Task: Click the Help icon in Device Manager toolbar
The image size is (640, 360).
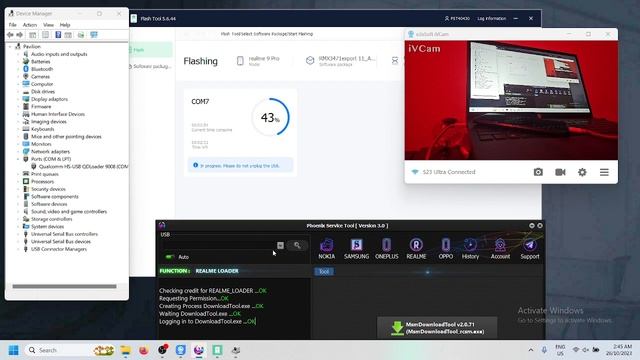Action: coord(58,35)
